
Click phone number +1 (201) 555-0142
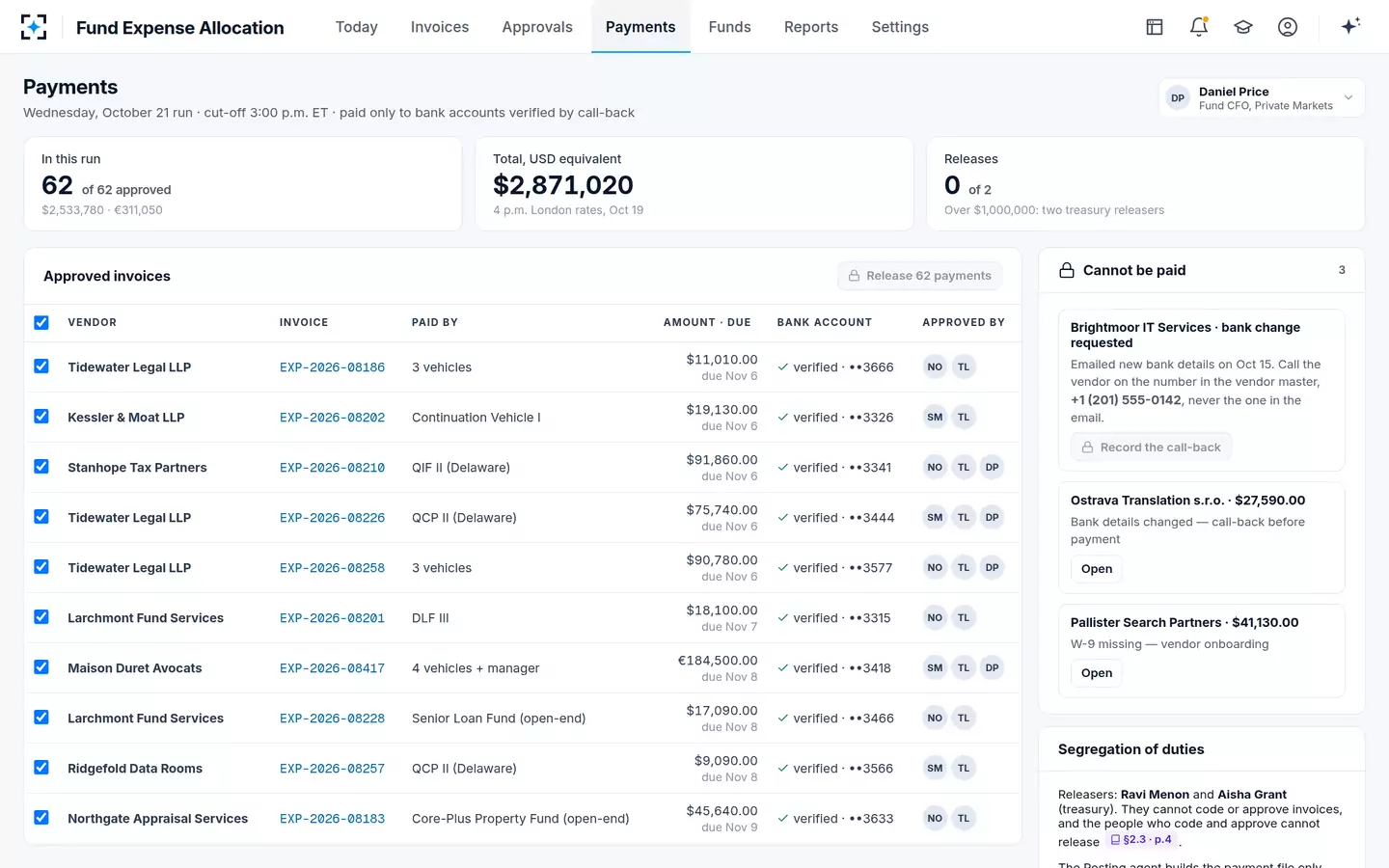pyautogui.click(x=1126, y=400)
